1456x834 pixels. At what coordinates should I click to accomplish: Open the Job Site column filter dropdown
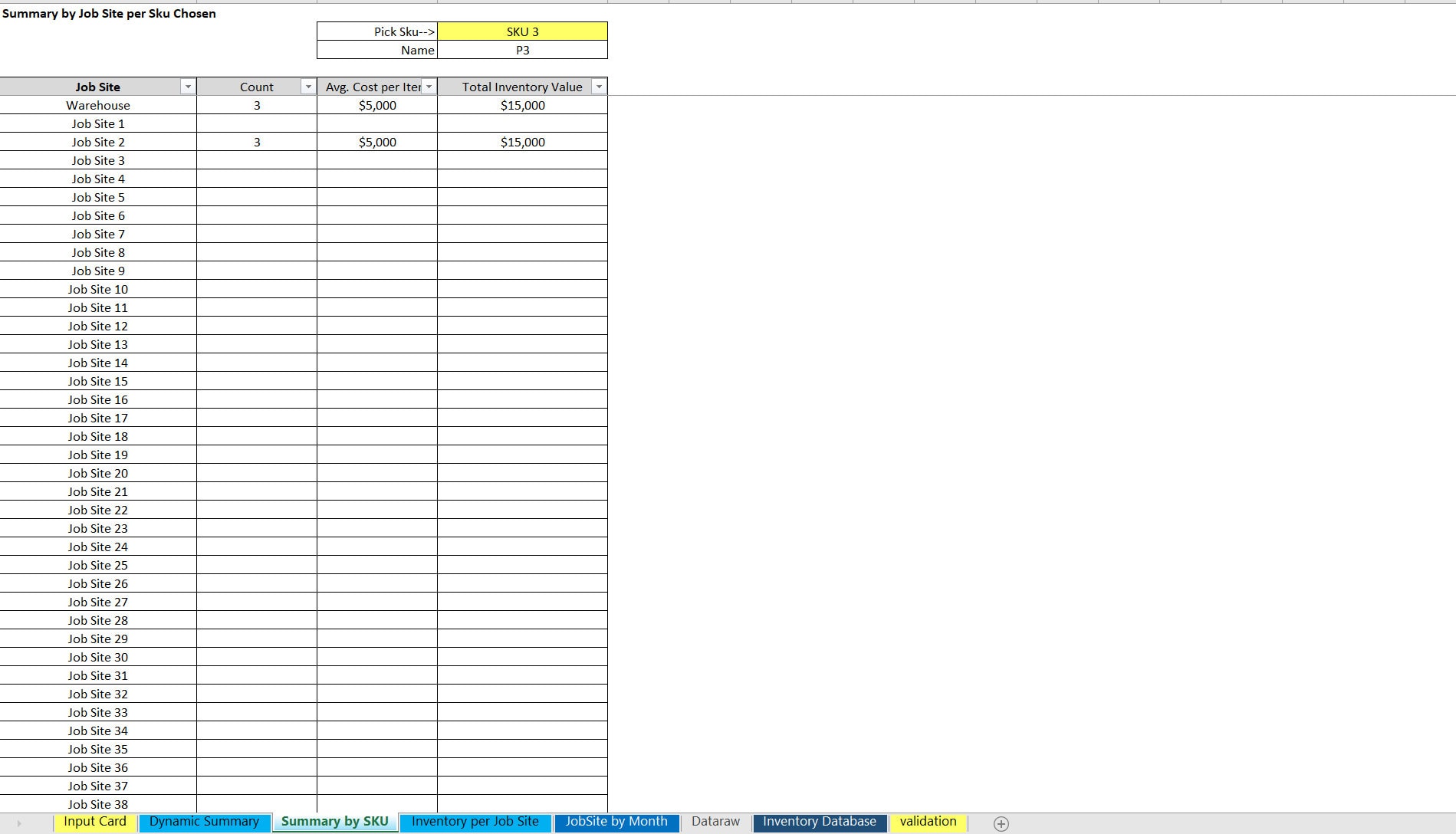pos(188,87)
